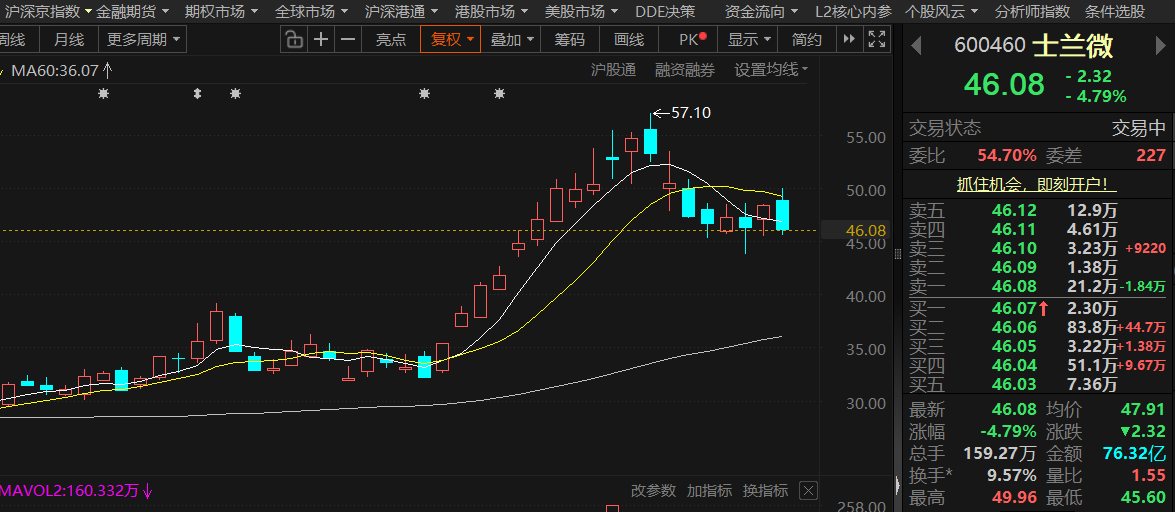Go to previous stock with left arrow
Screen dimensions: 1175x512
[x=916, y=46]
